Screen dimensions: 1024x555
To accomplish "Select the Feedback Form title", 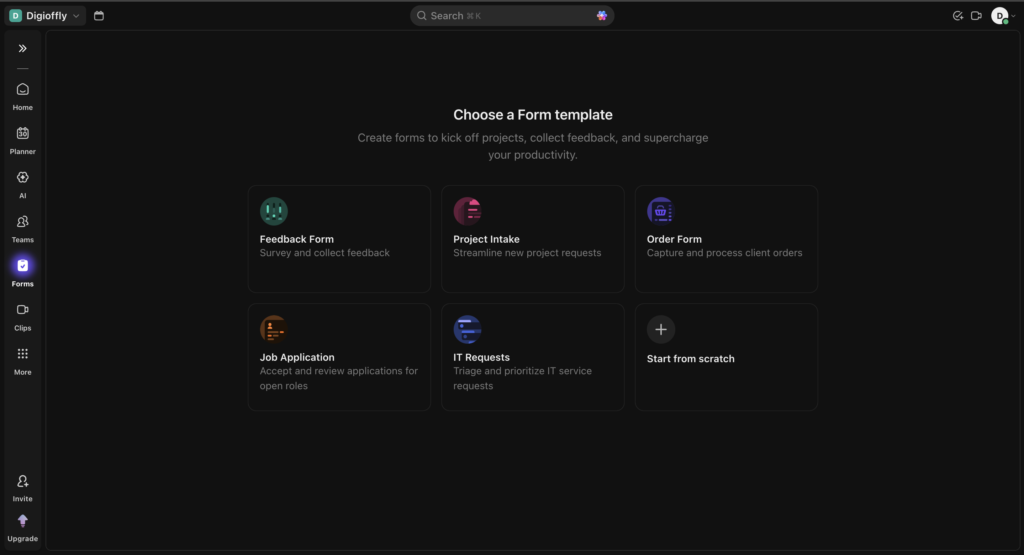I will [296, 239].
